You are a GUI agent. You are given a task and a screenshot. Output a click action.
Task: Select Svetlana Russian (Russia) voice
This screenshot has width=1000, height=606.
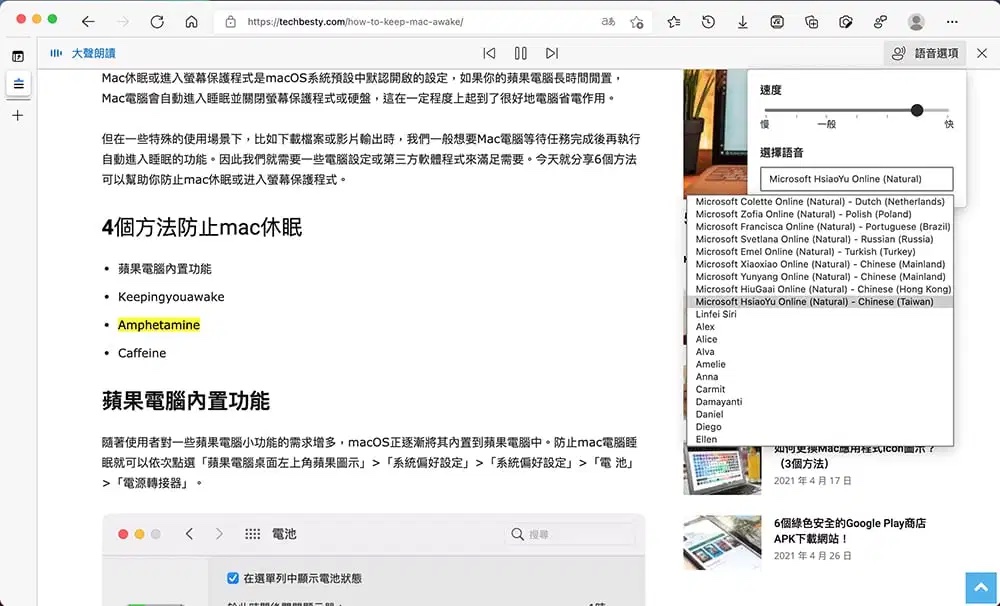820,239
